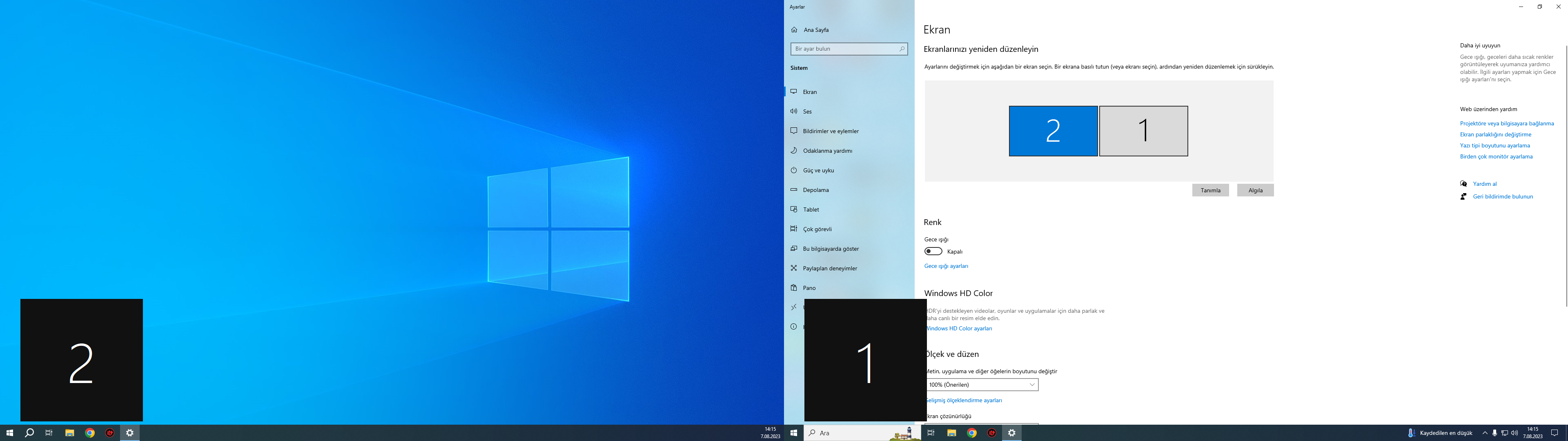This screenshot has height=441, width=1568.
Task: Open Chrome on display 1 taskbar
Action: coord(972,433)
